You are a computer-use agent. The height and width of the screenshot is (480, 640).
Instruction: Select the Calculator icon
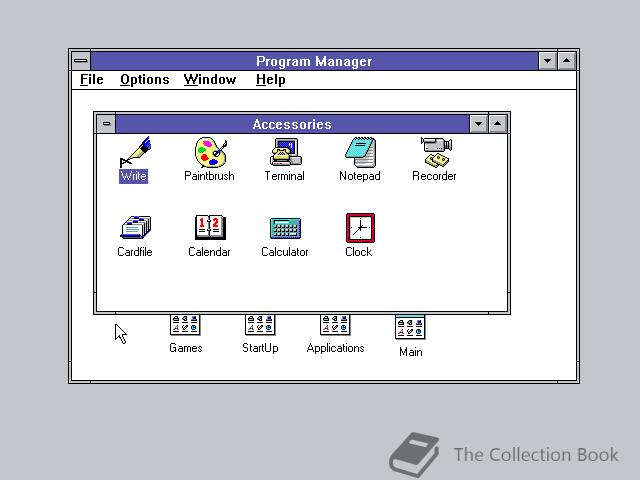(285, 228)
